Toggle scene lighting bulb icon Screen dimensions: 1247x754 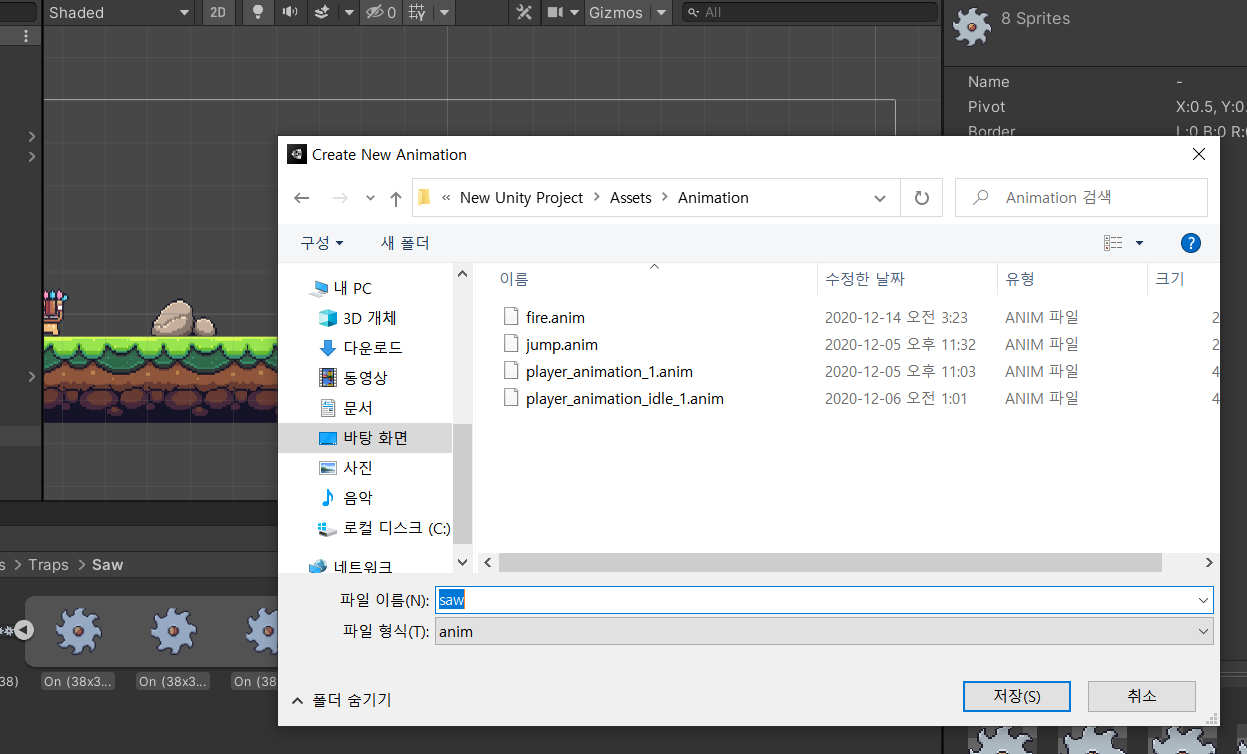[258, 12]
